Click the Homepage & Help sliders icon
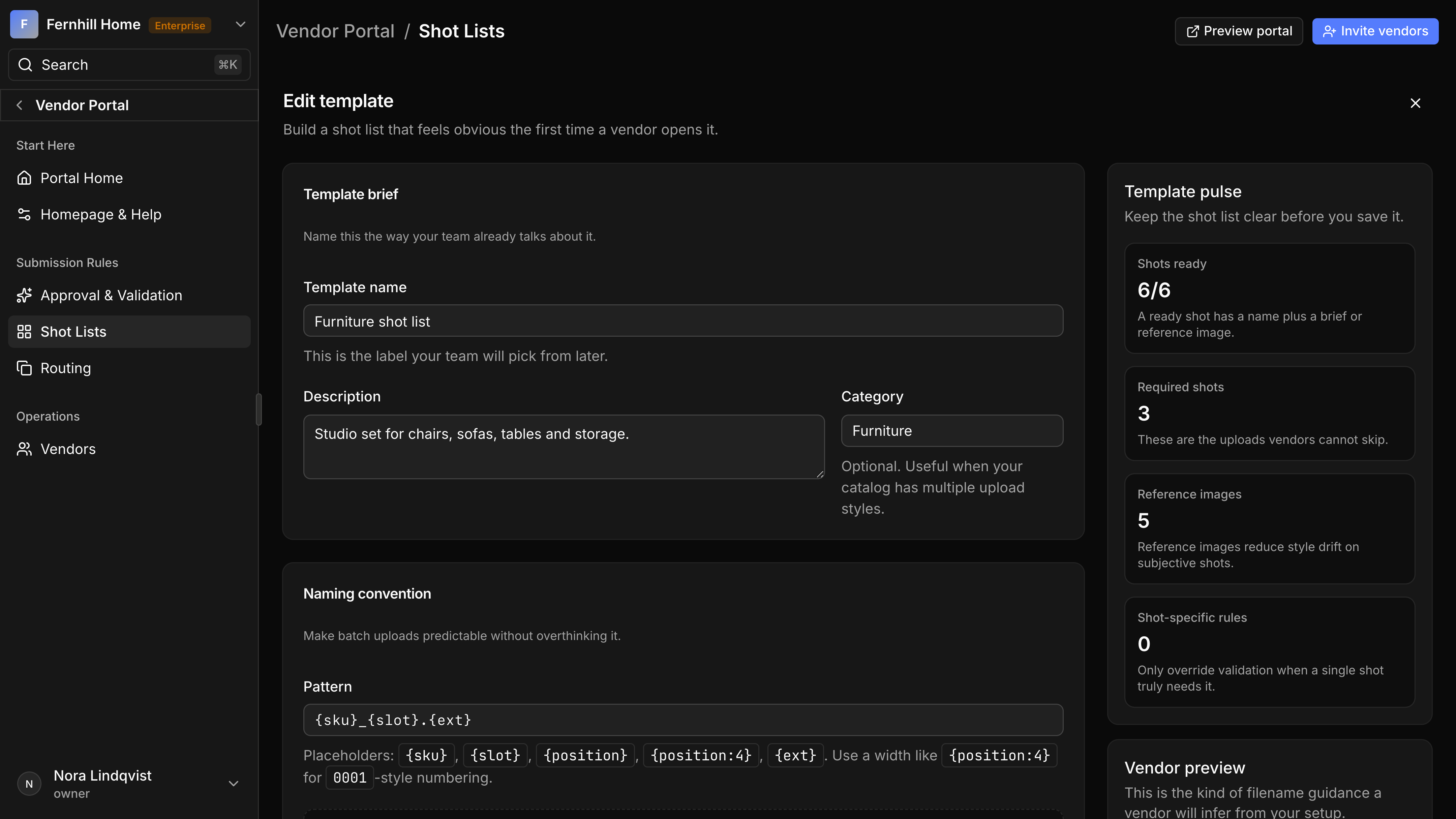 (24, 215)
